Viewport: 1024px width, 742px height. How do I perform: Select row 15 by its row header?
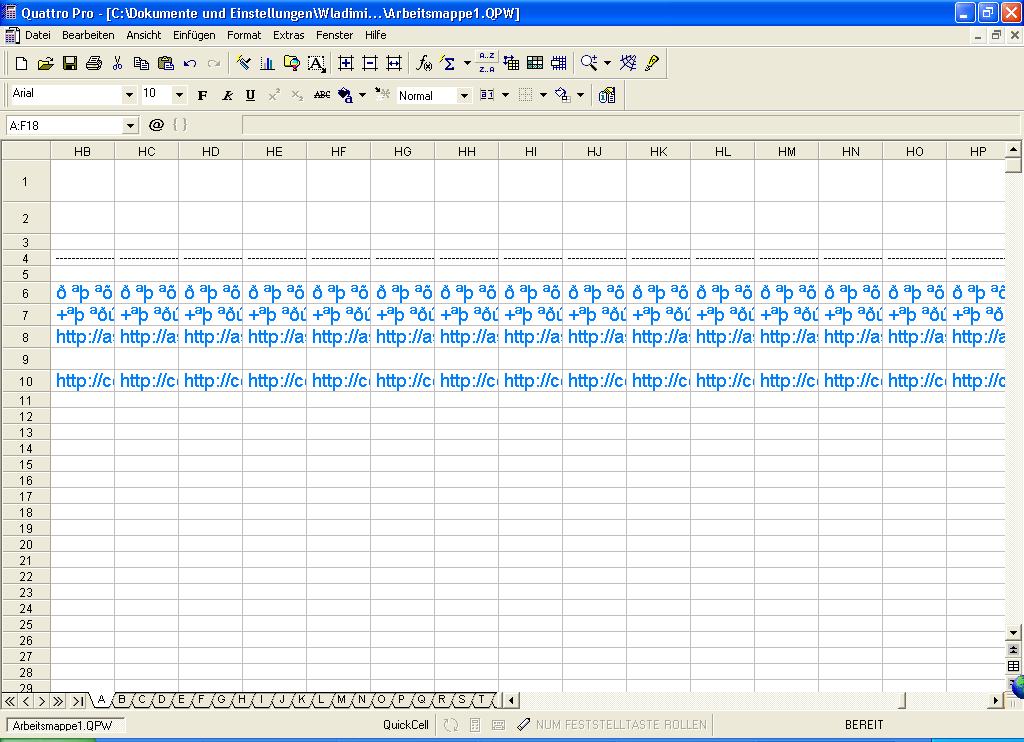(25, 464)
